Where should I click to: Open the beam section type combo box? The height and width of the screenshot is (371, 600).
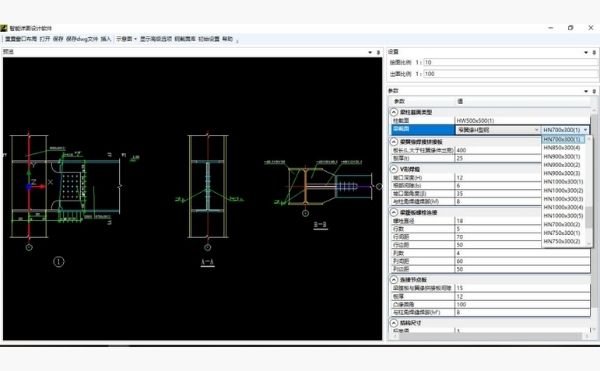(498, 130)
